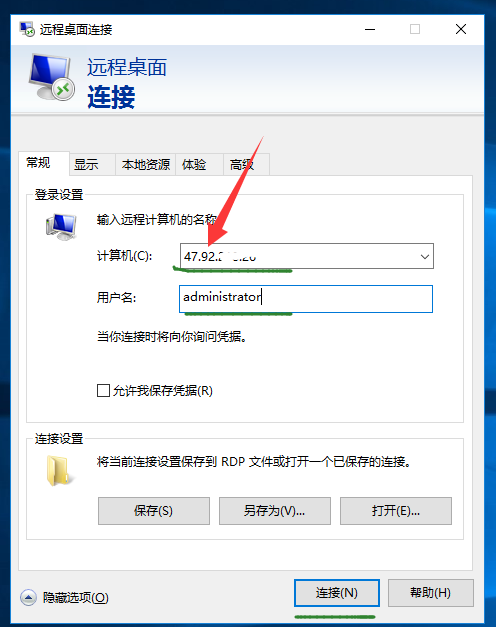This screenshot has width=496, height=627.
Task: Minimize the Remote Desktop window
Action: 370,29
